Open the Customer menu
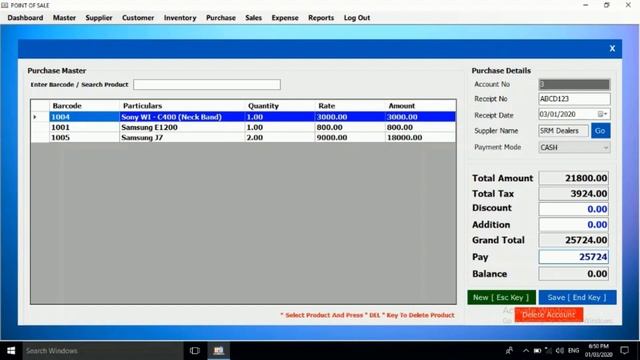Viewport: 640px width, 360px height. 138,18
